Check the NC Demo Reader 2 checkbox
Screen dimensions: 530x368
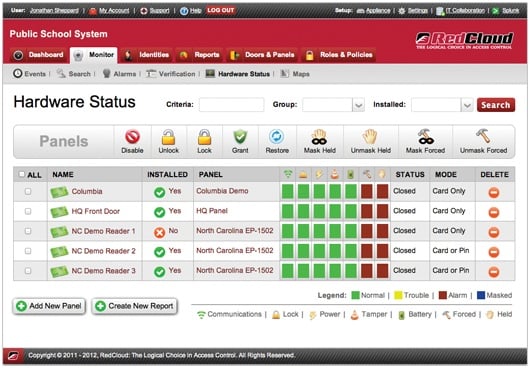[x=28, y=251]
